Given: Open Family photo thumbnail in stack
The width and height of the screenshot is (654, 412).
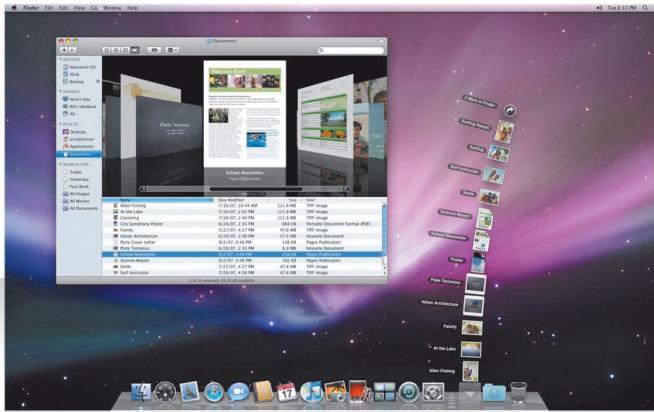Looking at the screenshot, I should pos(472,328).
